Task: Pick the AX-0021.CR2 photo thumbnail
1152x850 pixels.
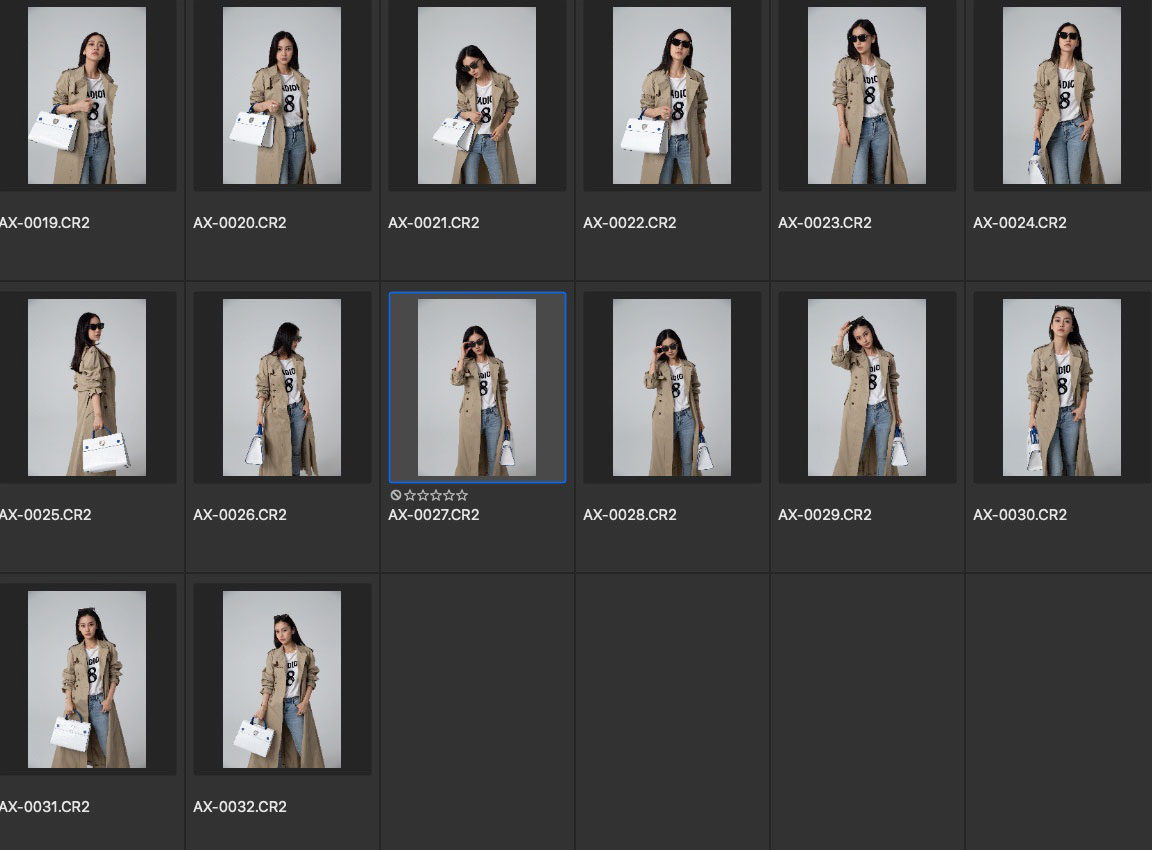Action: tap(477, 96)
